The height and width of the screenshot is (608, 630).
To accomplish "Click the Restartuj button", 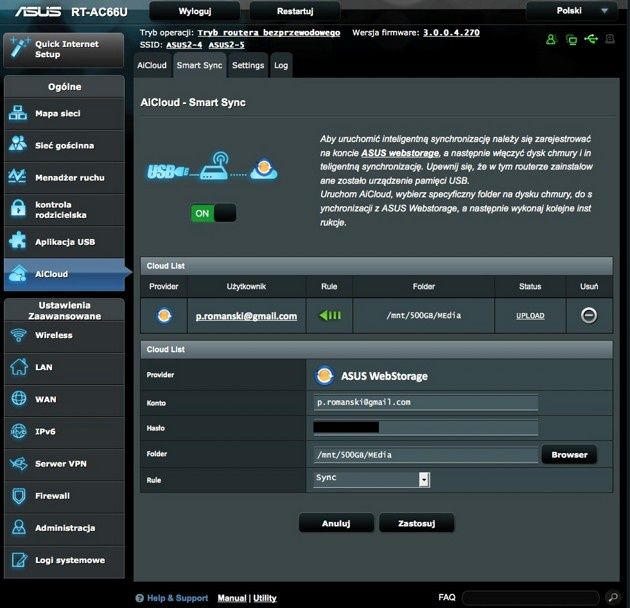I will 295,11.
